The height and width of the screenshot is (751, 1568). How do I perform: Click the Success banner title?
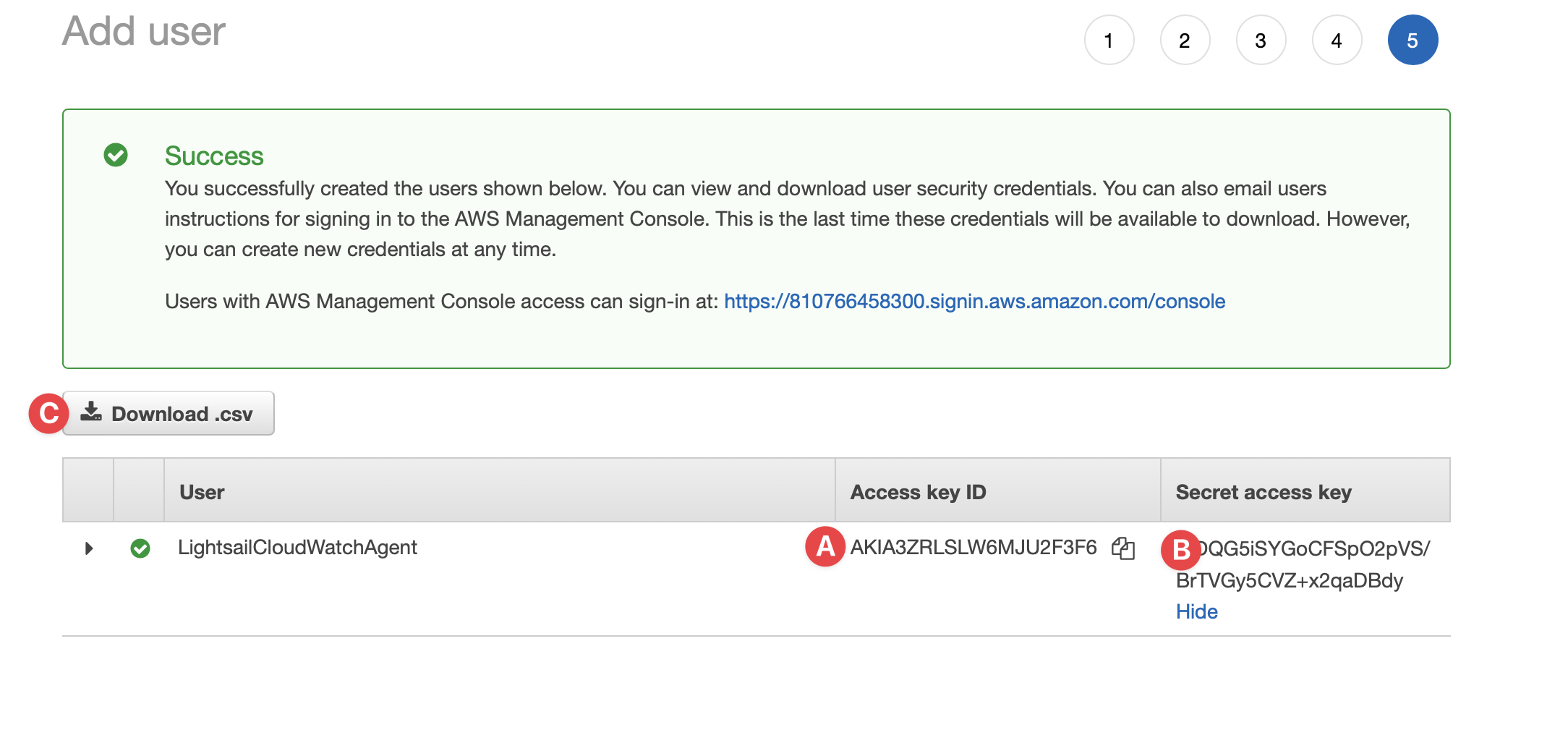coord(214,156)
